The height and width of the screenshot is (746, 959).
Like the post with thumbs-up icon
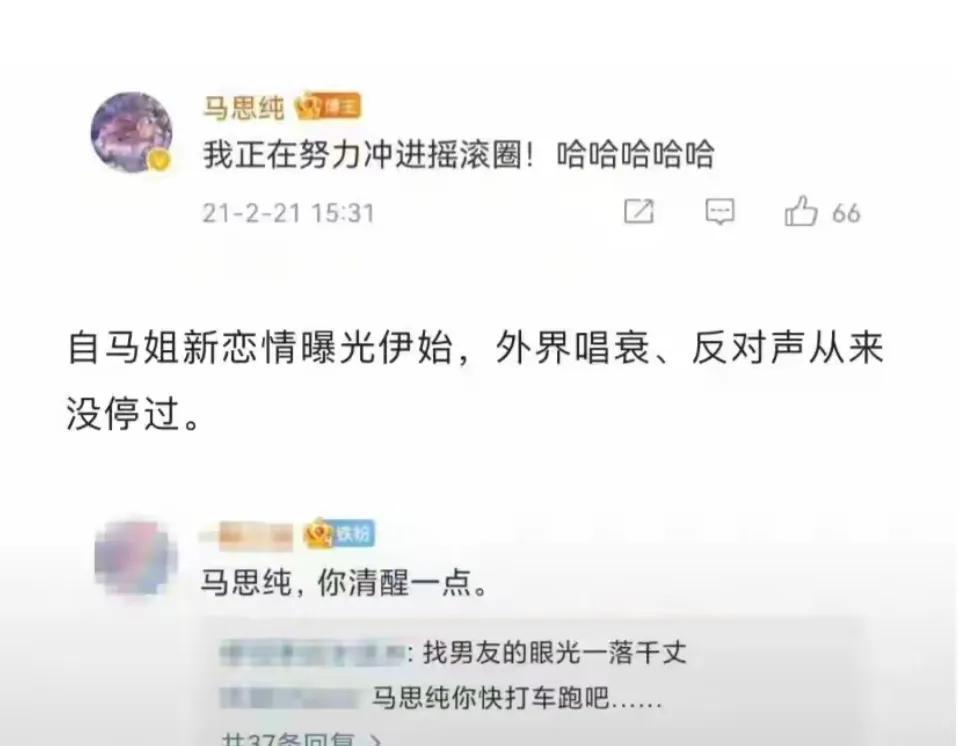[801, 211]
